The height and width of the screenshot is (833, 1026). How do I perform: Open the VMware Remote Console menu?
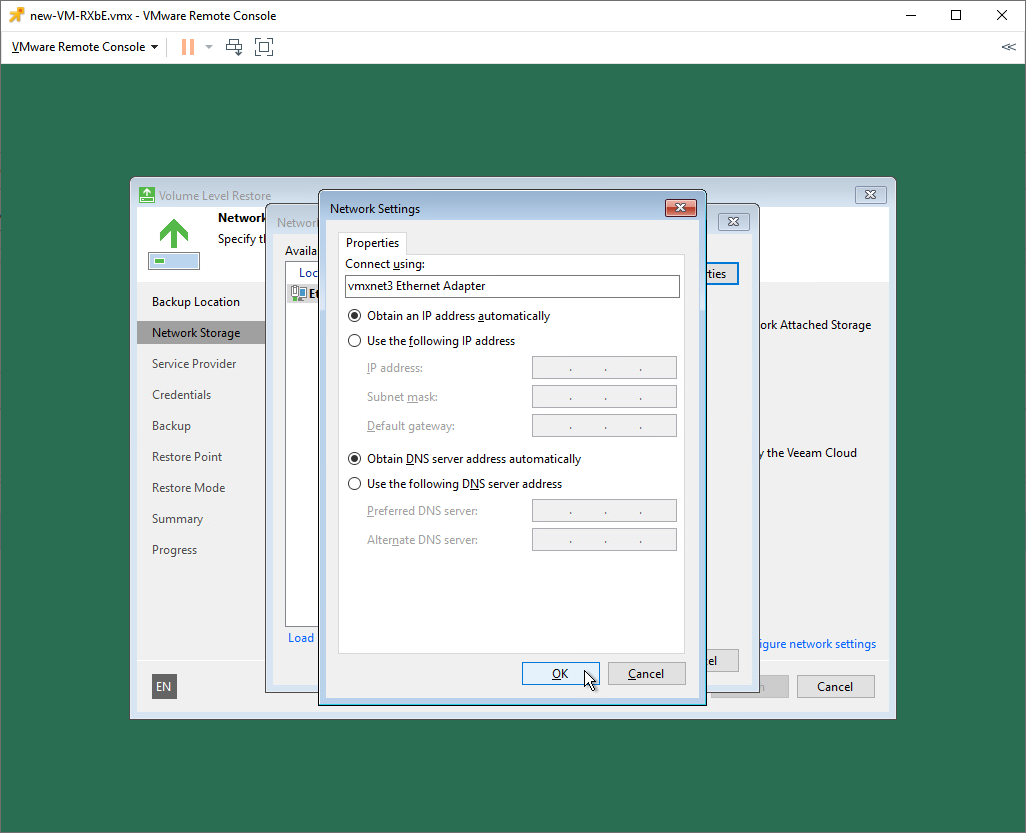[x=85, y=47]
